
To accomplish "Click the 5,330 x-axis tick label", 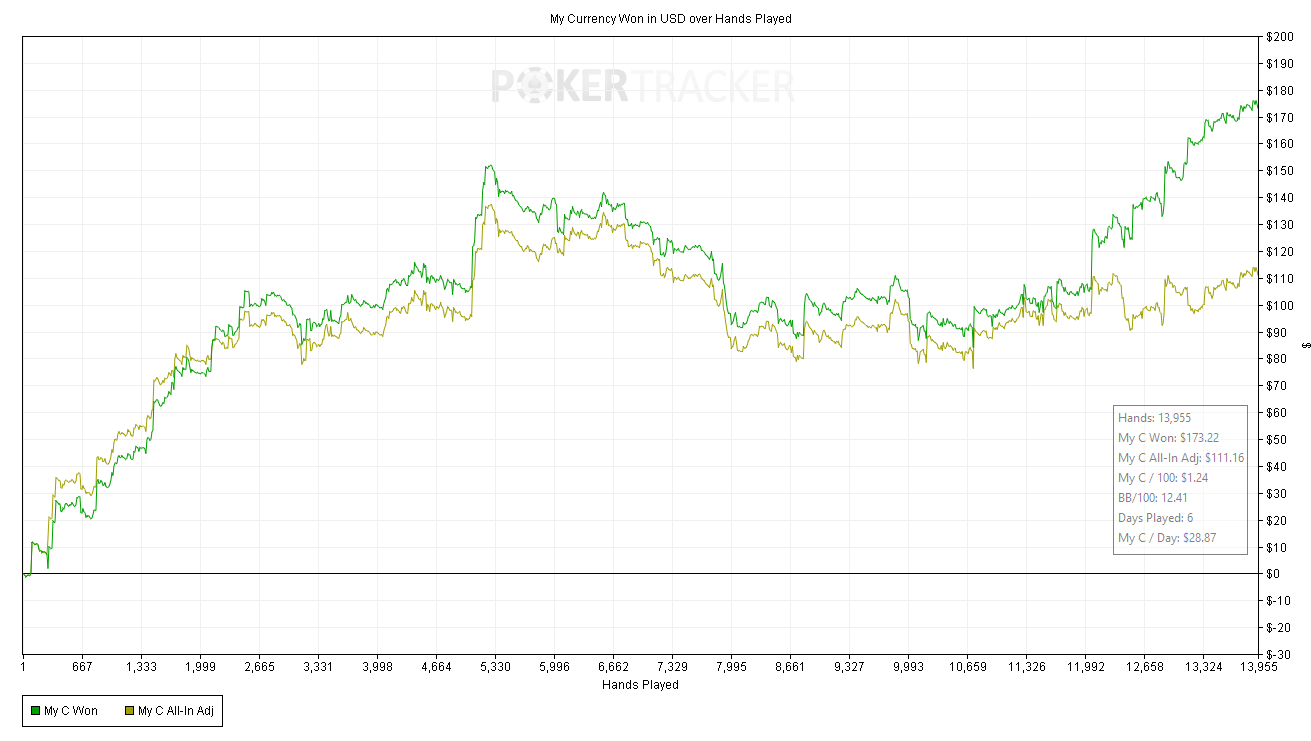I will coord(495,667).
